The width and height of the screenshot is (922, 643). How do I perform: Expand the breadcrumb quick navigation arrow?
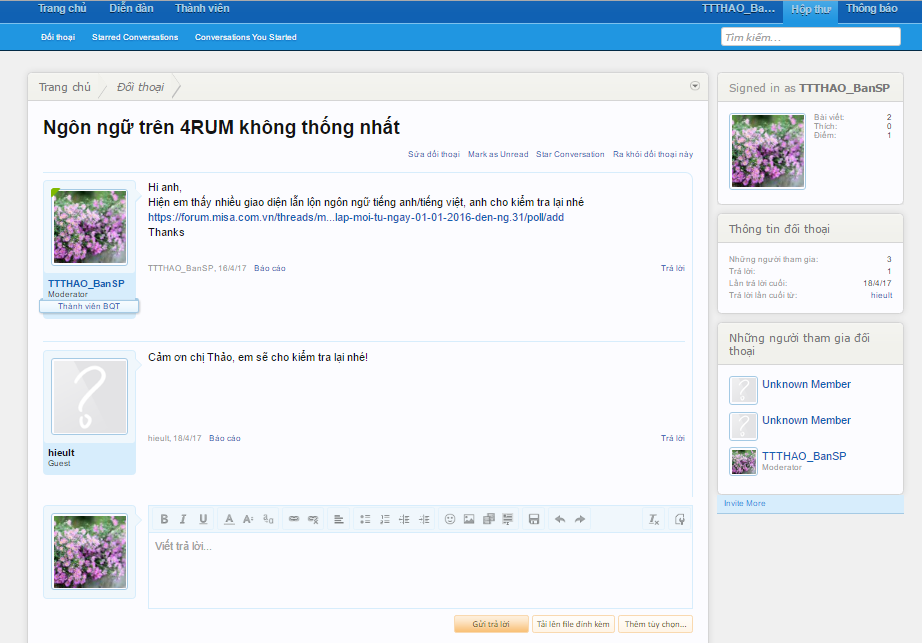(x=695, y=86)
